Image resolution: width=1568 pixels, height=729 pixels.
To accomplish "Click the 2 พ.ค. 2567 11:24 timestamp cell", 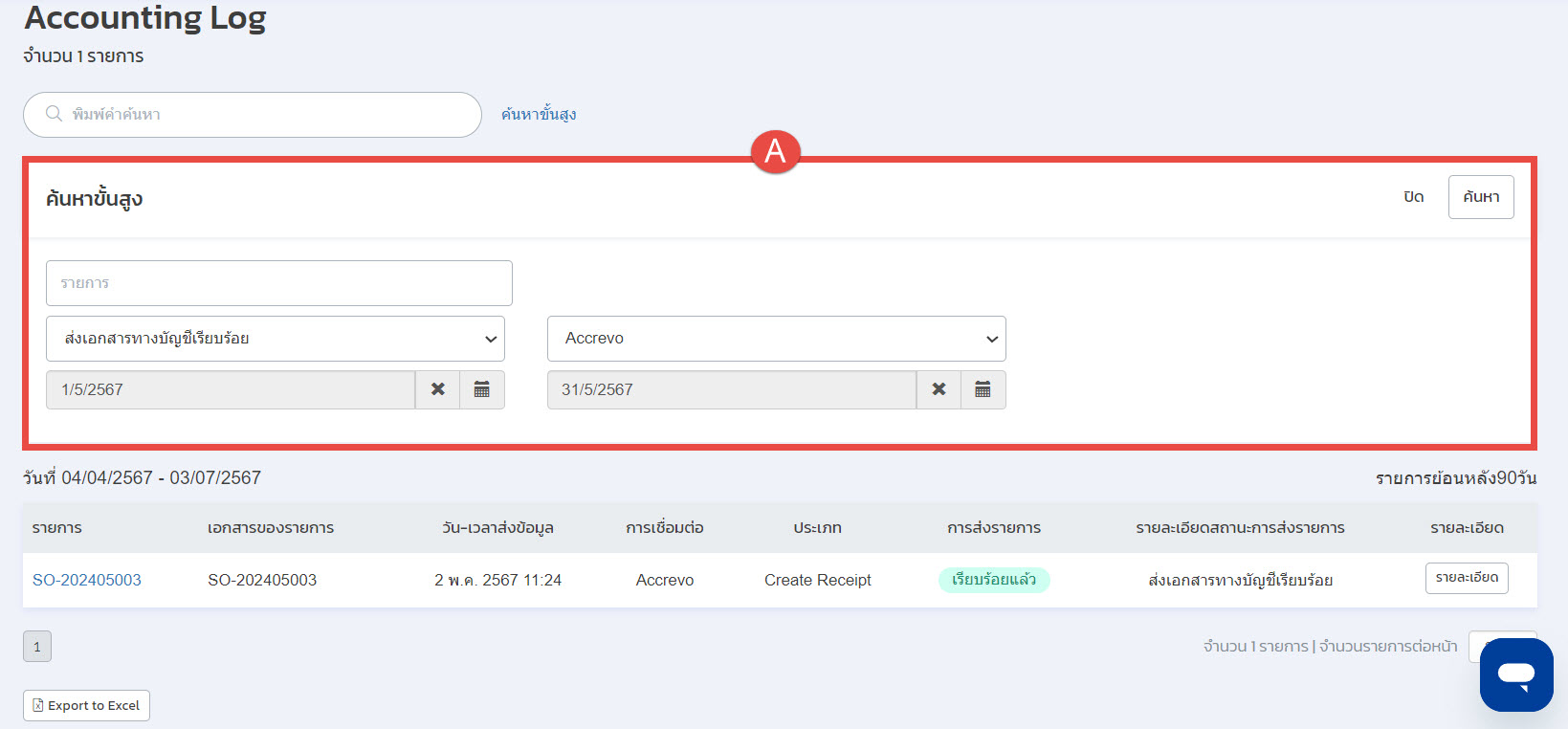I will [497, 580].
